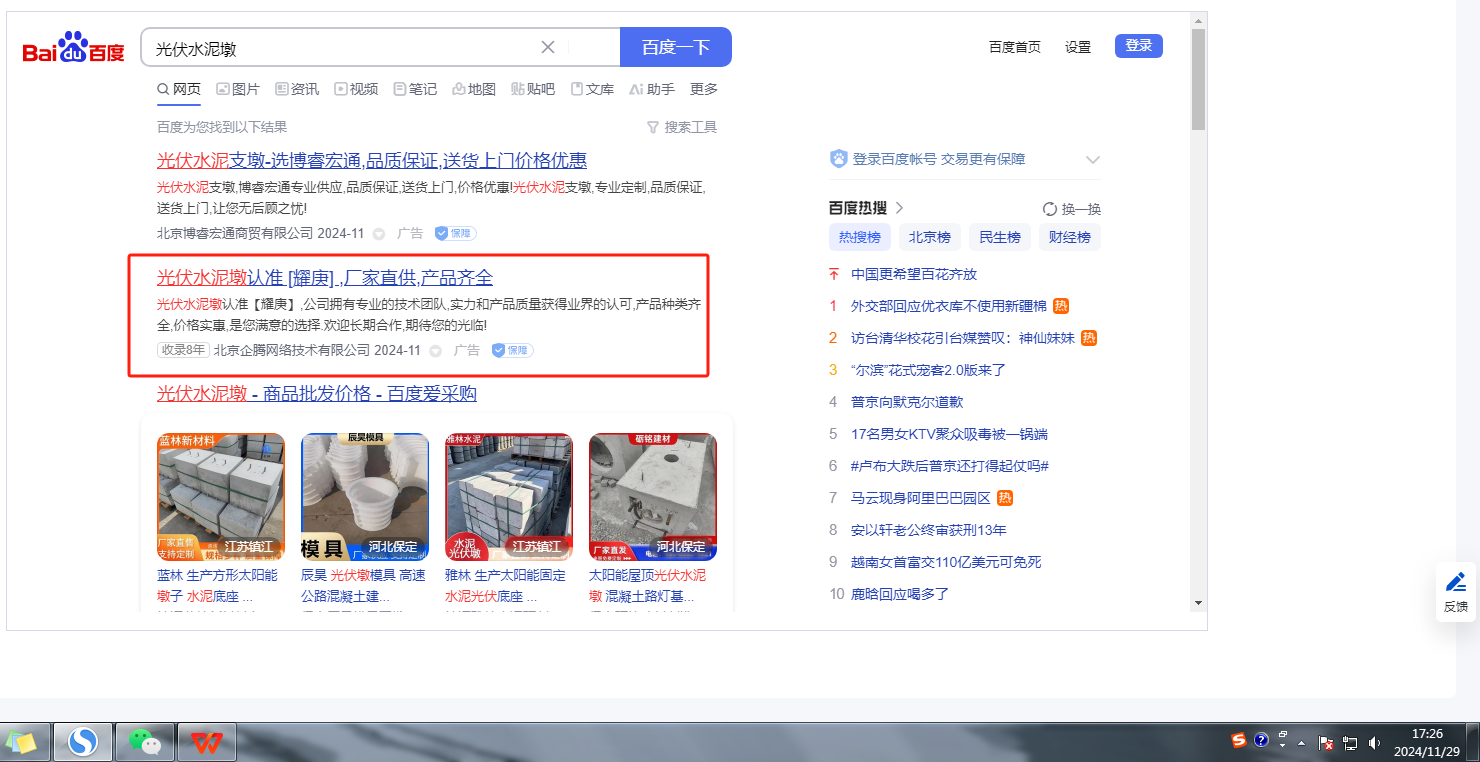Open Sogou browser from the taskbar
Image resolution: width=1480 pixels, height=762 pixels.
[83, 742]
